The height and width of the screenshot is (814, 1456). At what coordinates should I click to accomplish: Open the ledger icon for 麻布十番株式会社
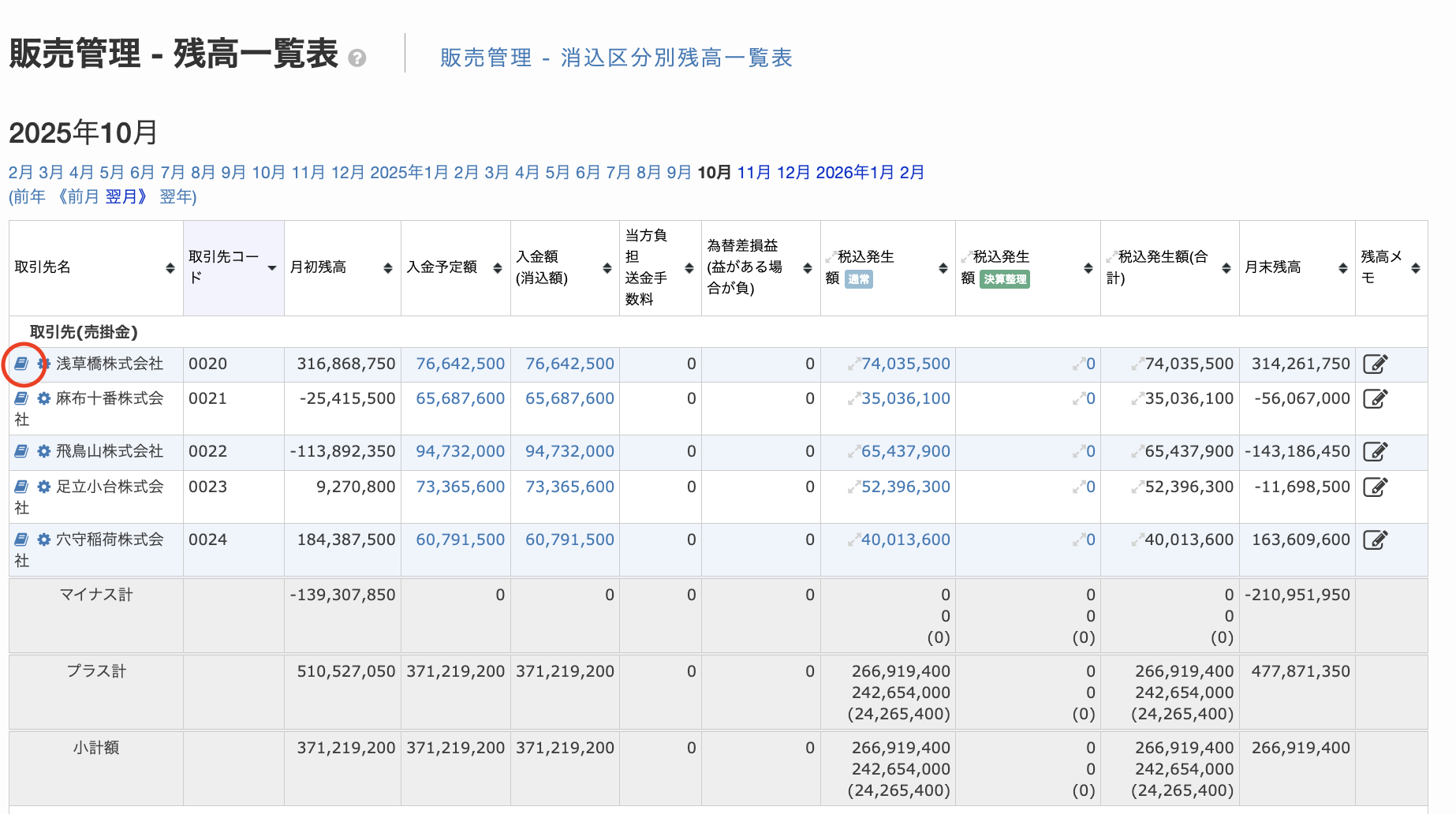pos(22,398)
